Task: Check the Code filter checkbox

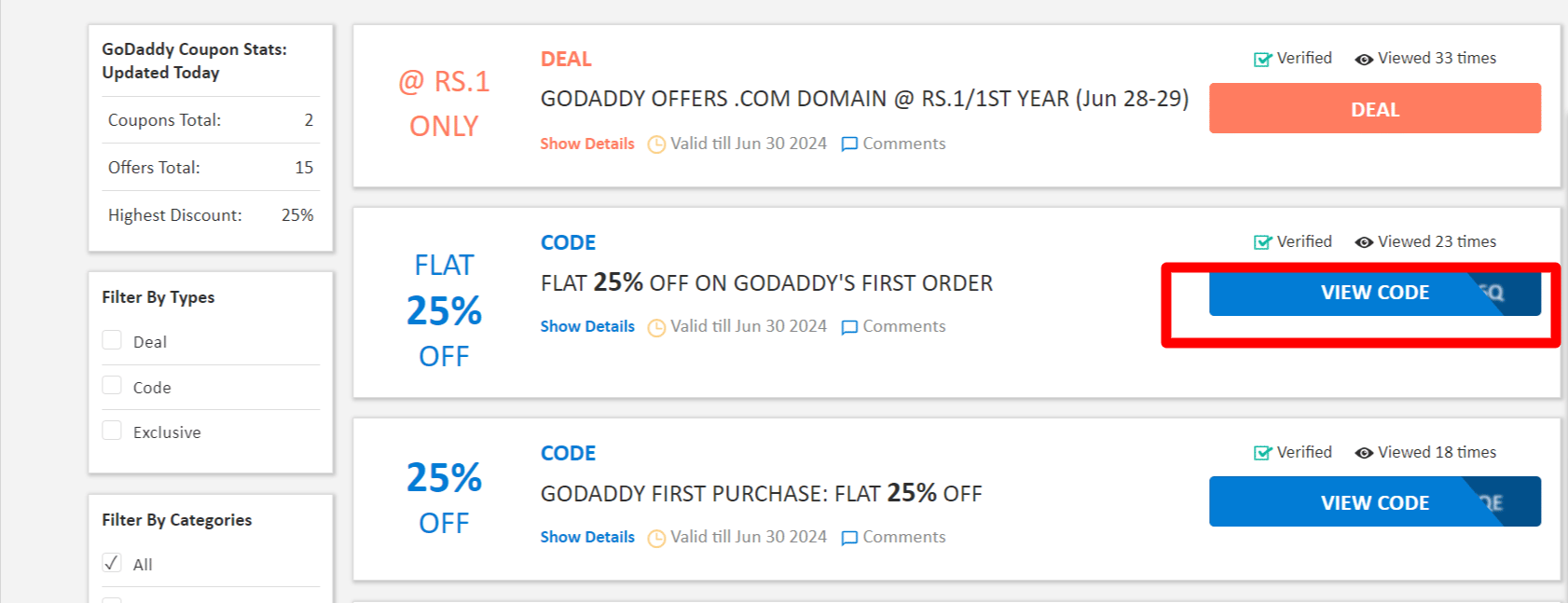Action: pyautogui.click(x=112, y=384)
